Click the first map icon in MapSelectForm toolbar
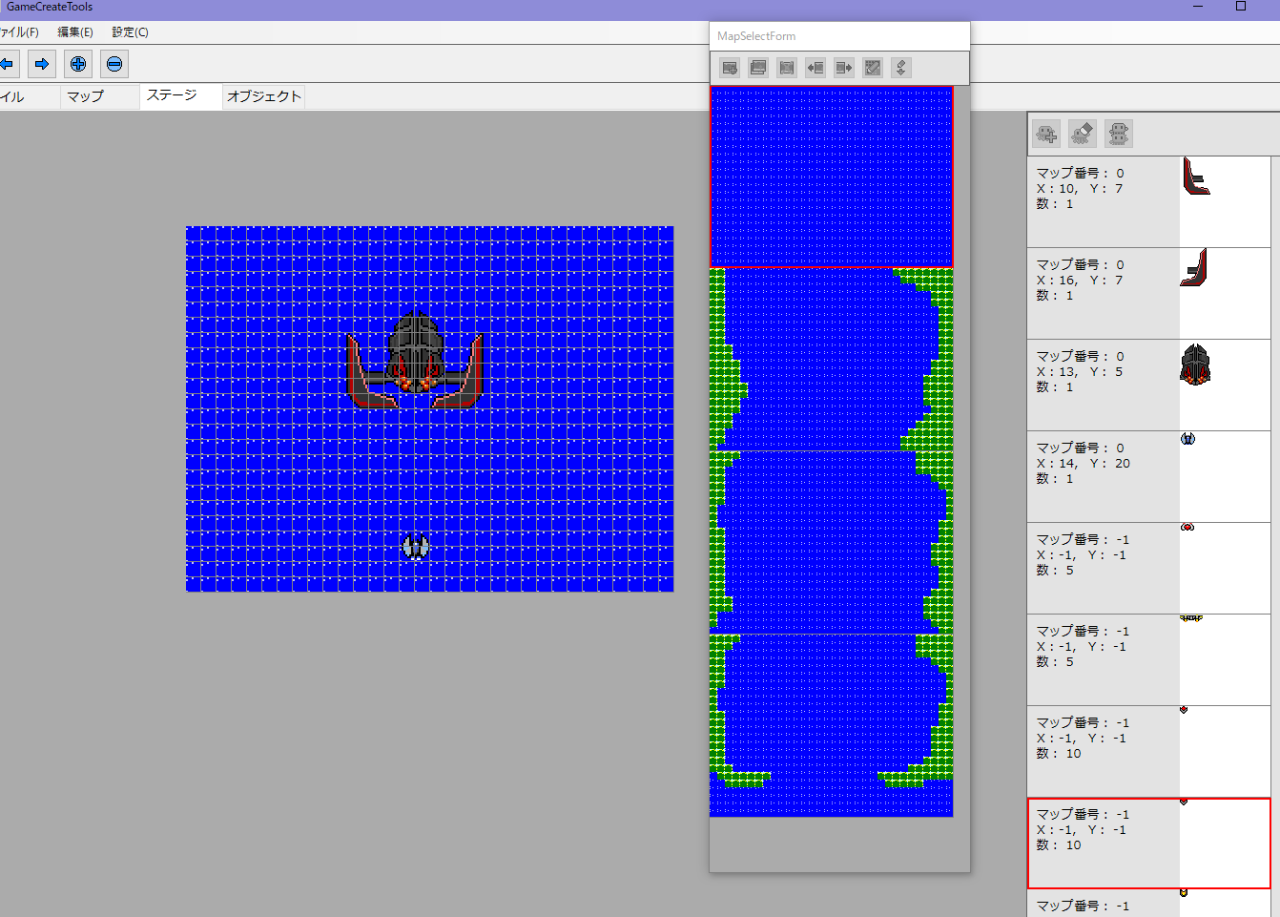Viewport: 1280px width, 917px height. click(x=730, y=68)
